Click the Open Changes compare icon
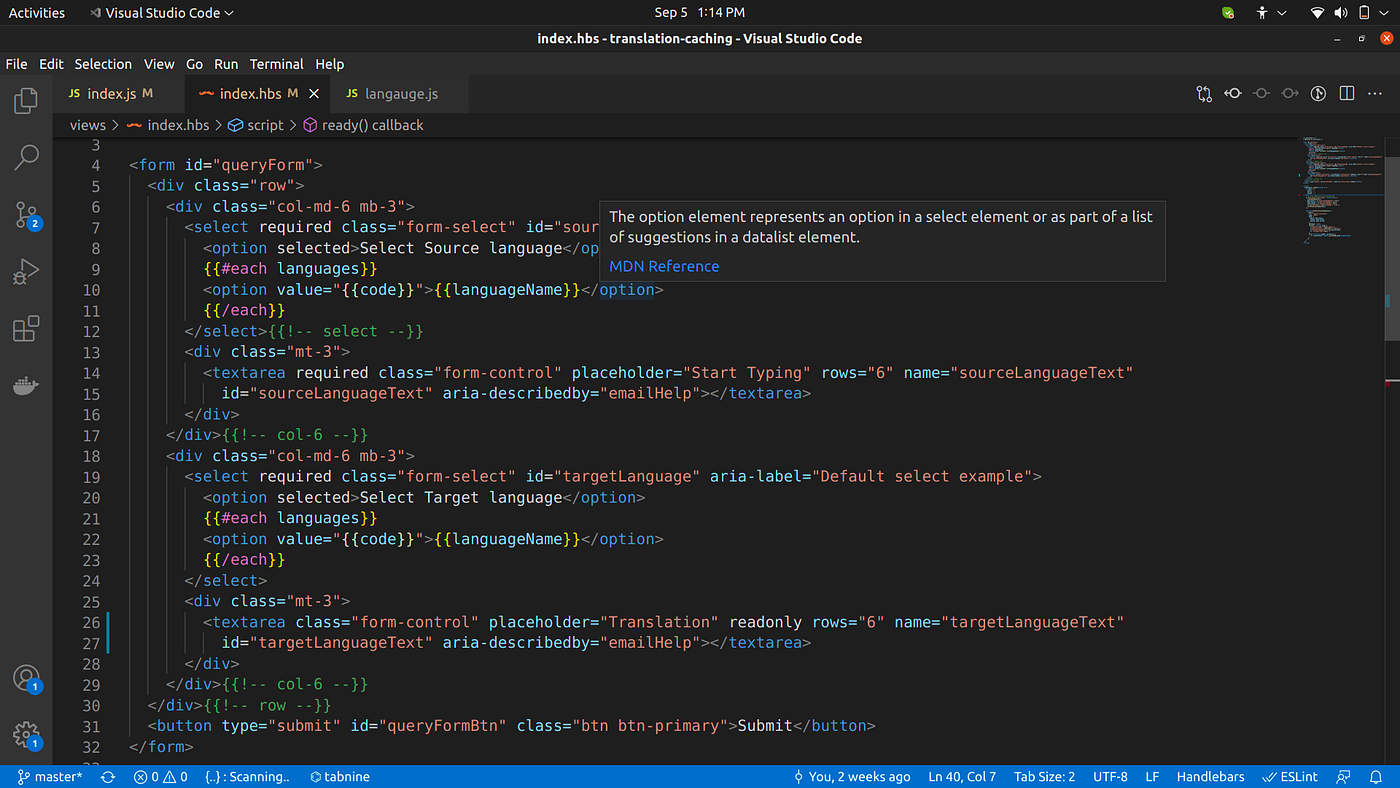1400x788 pixels. tap(1204, 93)
